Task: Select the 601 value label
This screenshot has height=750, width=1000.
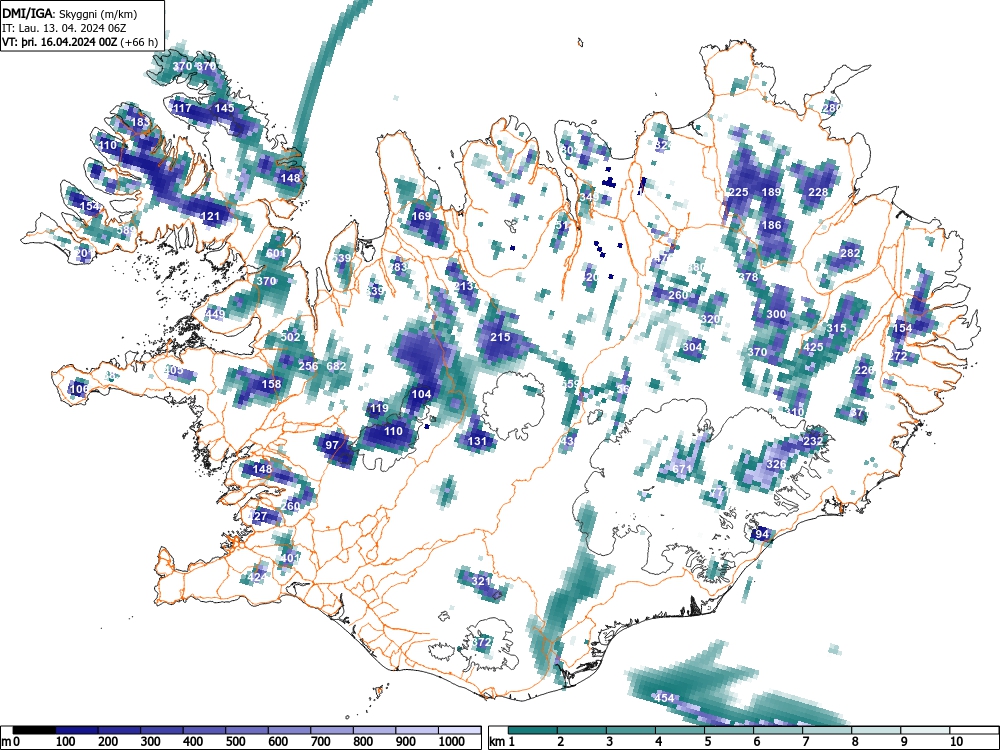Action: [276, 253]
